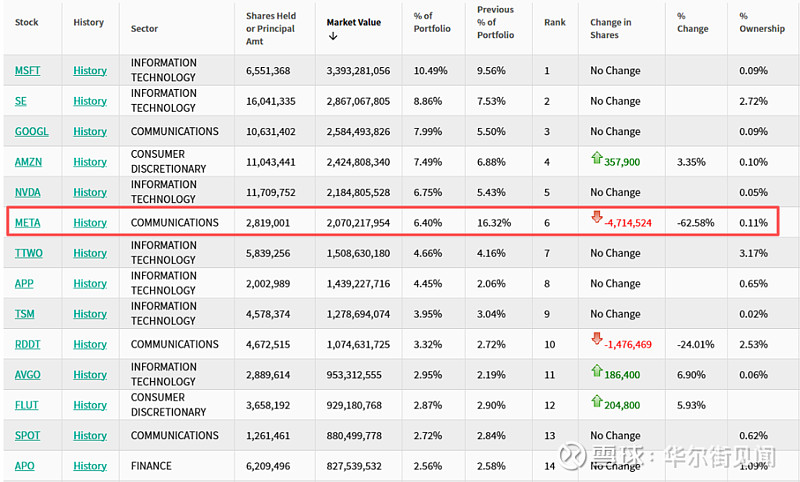Click the green up arrow for AMZN
The height and width of the screenshot is (482, 800).
pos(596,158)
